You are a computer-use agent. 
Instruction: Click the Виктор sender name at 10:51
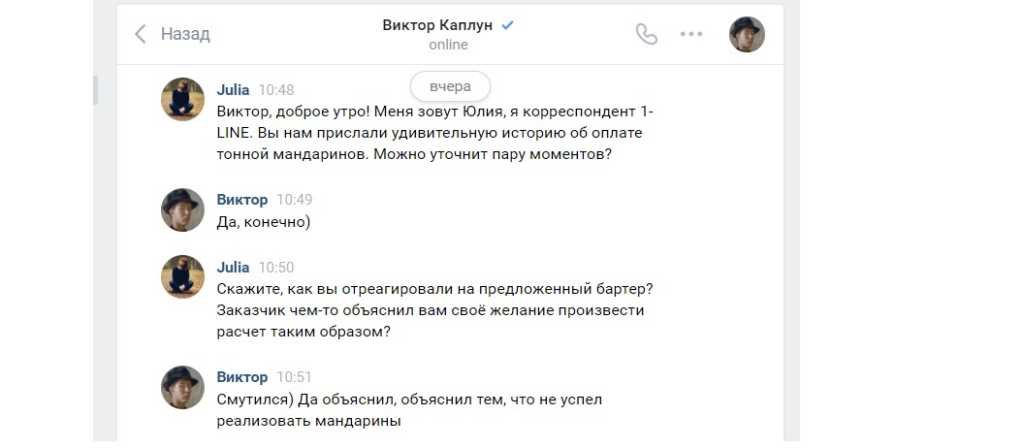pyautogui.click(x=242, y=377)
